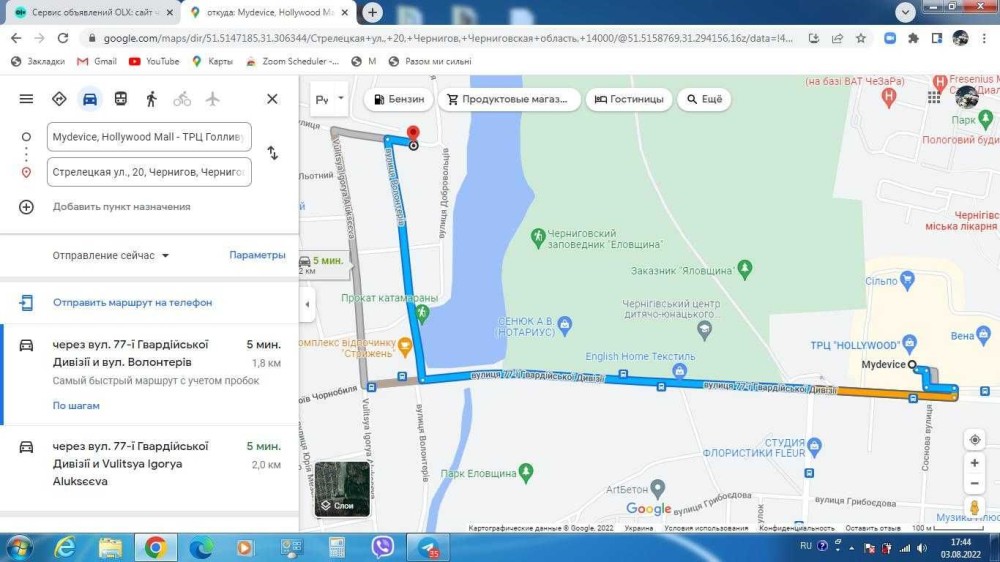Select driving travel mode icon
Image resolution: width=1000 pixels, height=562 pixels.
click(x=90, y=99)
